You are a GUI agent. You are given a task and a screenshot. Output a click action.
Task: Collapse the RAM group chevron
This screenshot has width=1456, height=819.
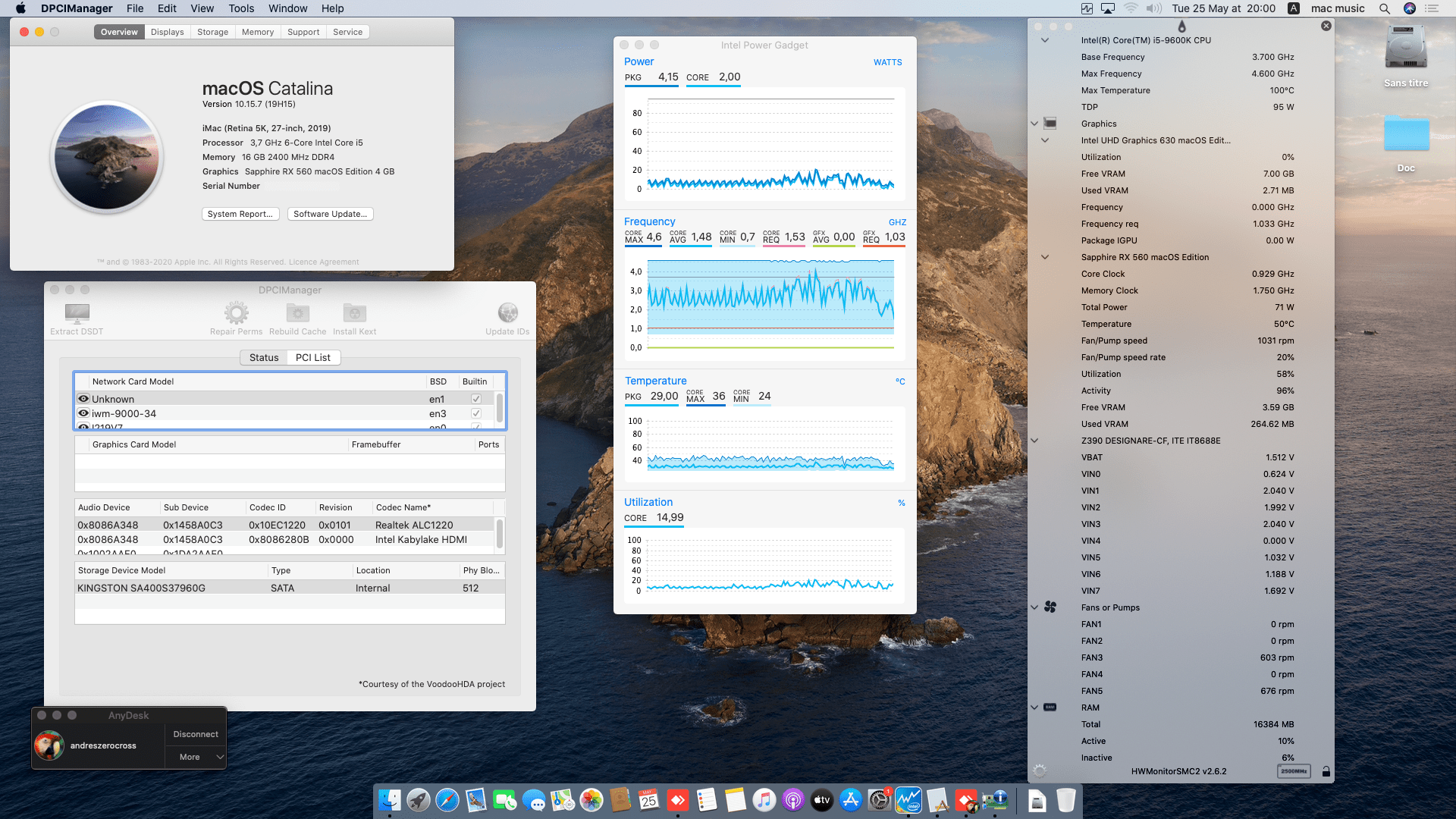(x=1034, y=708)
